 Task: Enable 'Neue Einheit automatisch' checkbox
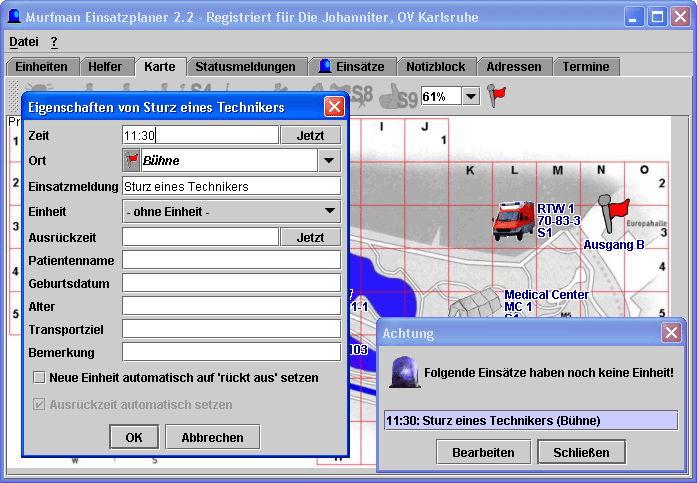(x=40, y=378)
